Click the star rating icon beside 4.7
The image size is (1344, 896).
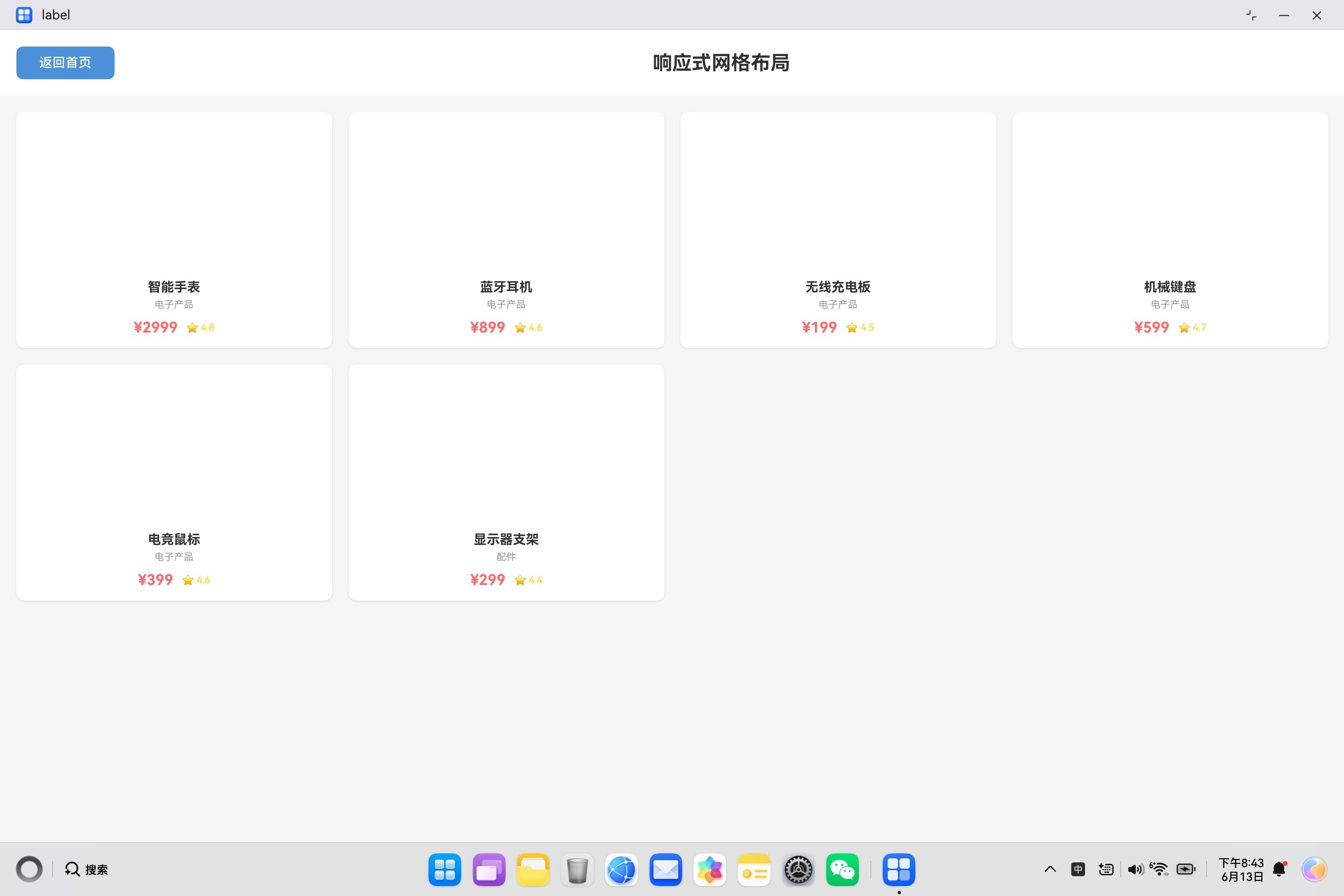[1184, 327]
